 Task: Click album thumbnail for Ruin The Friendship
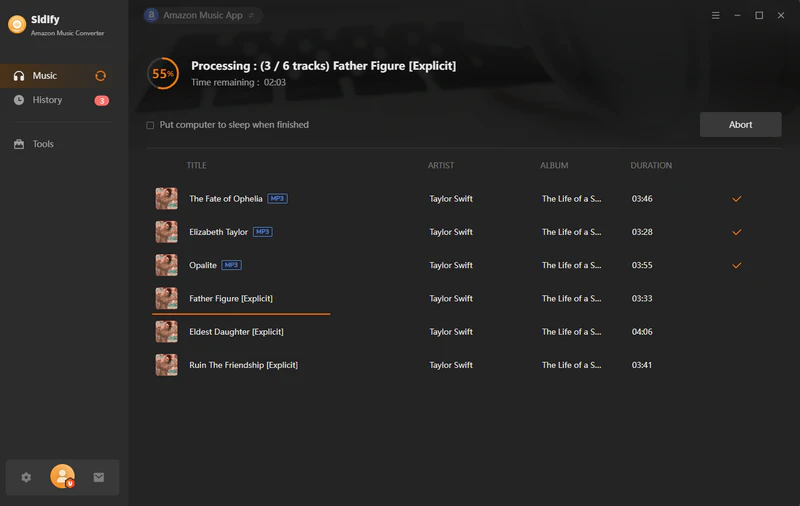pyautogui.click(x=167, y=365)
